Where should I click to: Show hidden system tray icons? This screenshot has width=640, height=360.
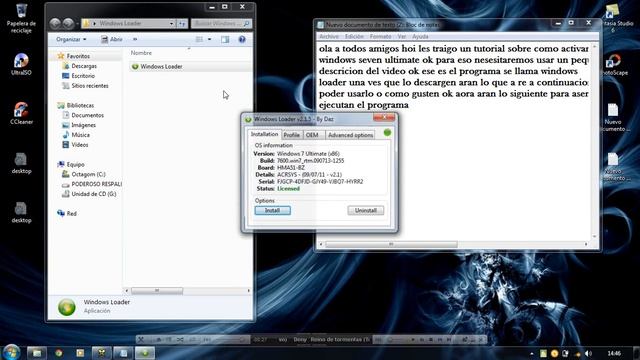pos(531,353)
